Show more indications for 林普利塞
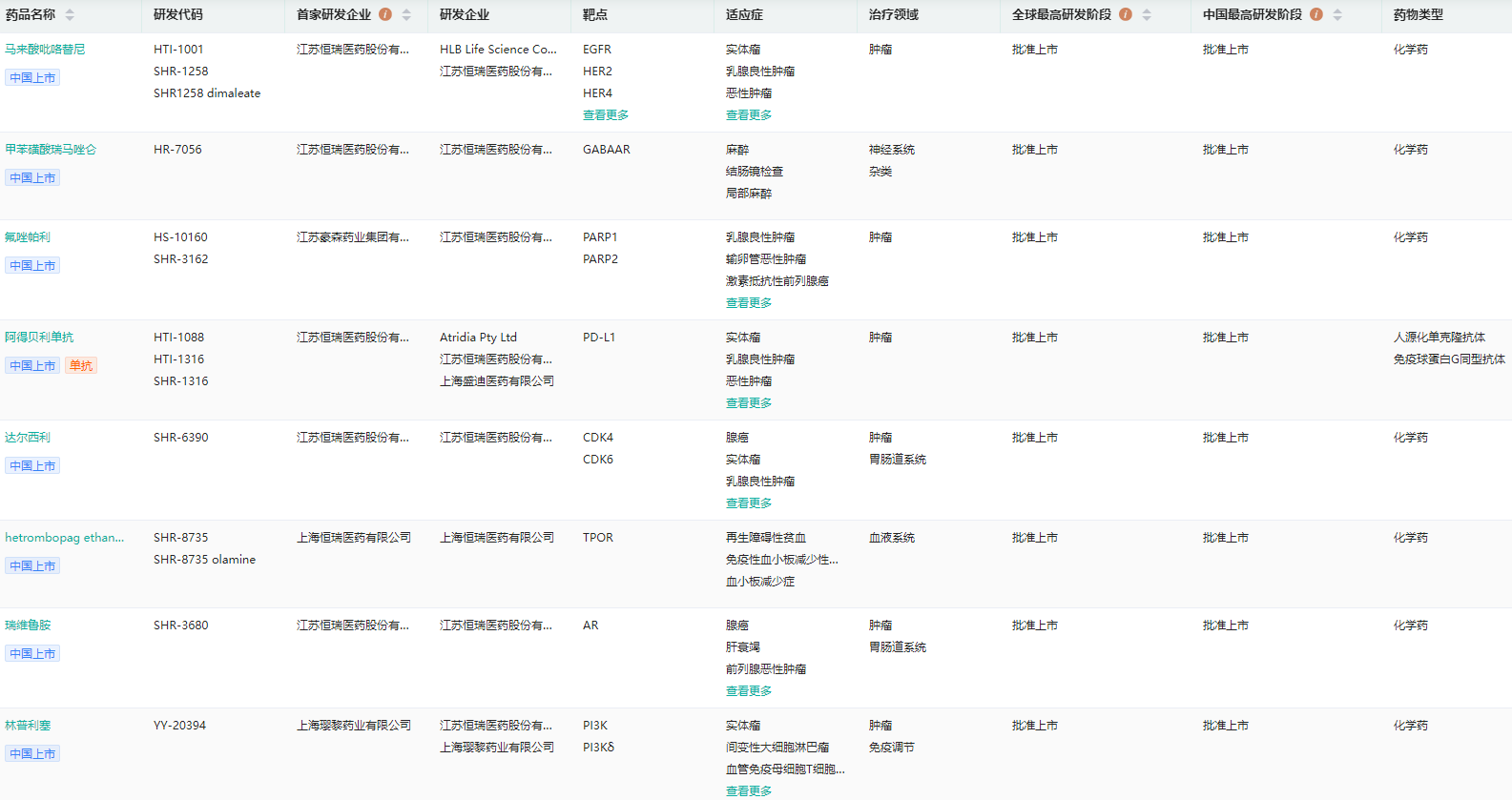The height and width of the screenshot is (800, 1512). click(x=749, y=791)
